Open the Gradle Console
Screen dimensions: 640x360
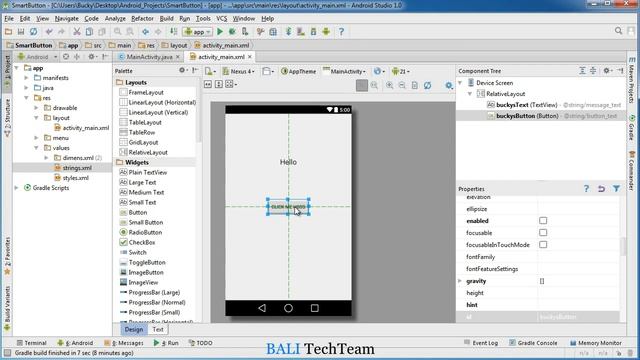[533, 343]
